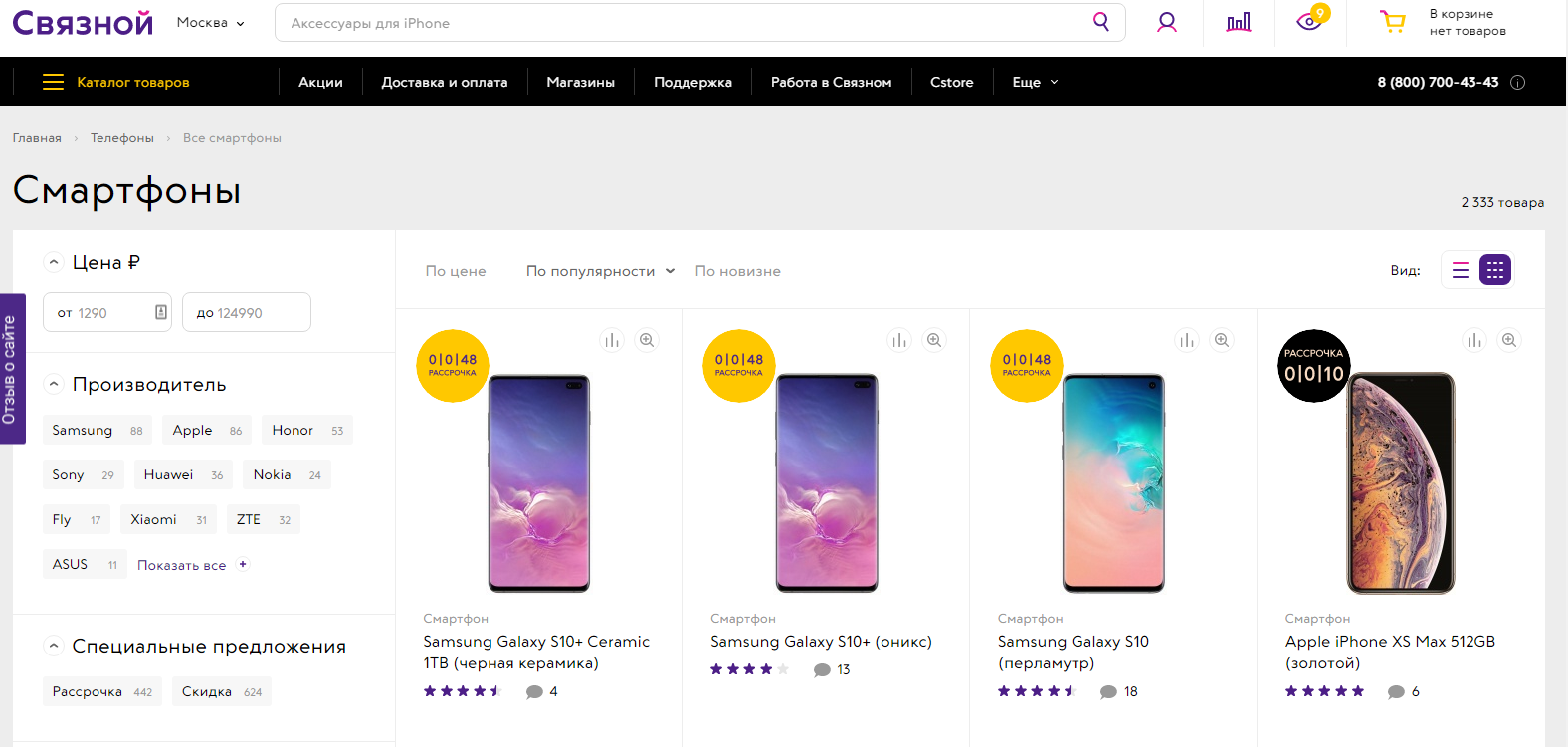Switch to grid view layout
This screenshot has width=1568, height=747.
coord(1495,270)
